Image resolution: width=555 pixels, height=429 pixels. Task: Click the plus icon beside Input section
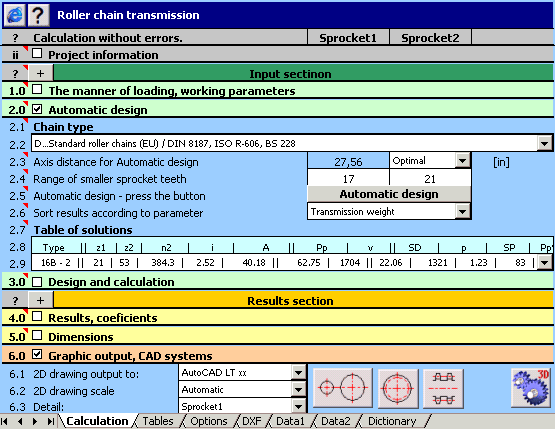41,73
